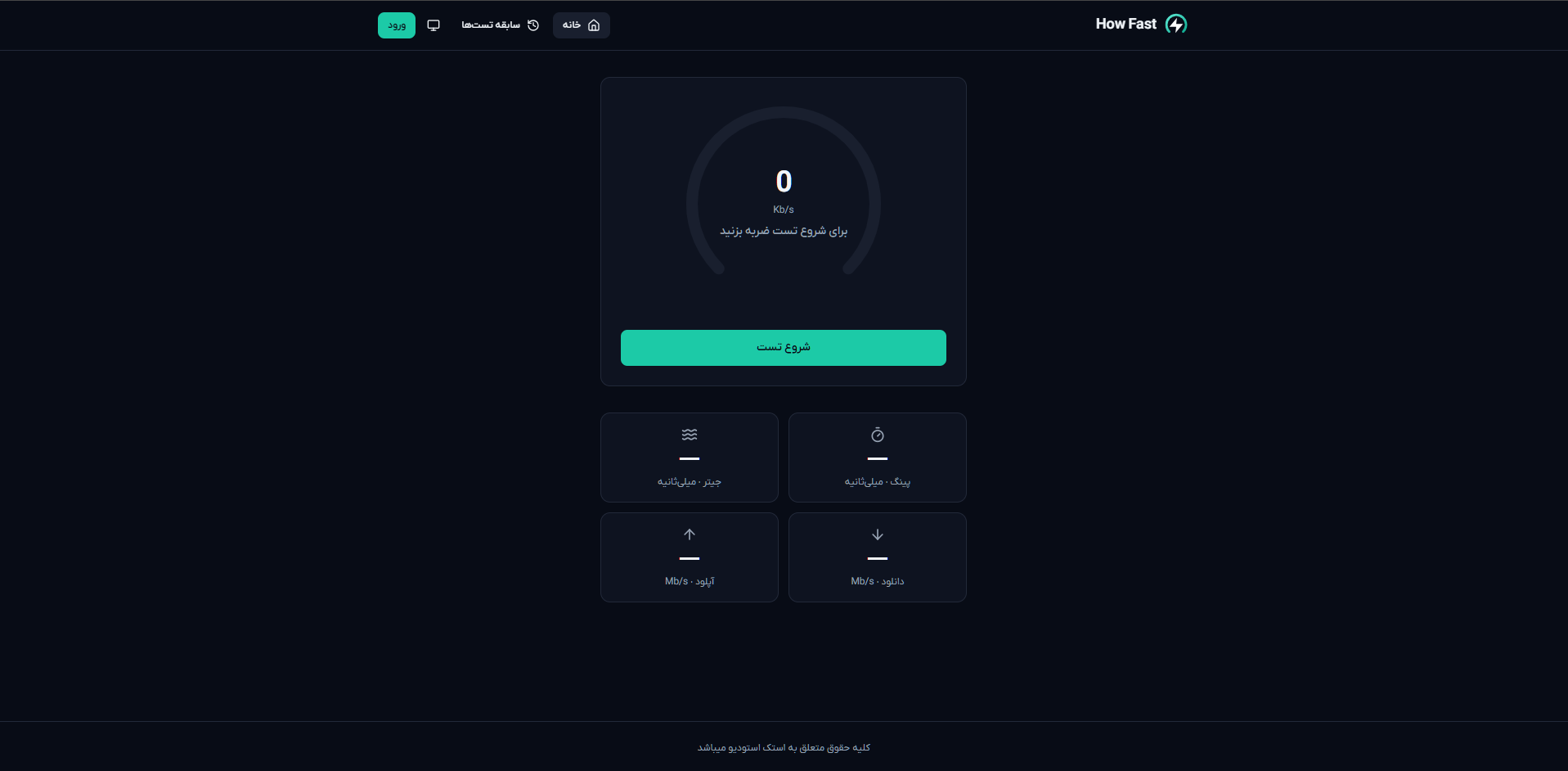Click the download arrow icon
The width and height of the screenshot is (1568, 771).
(x=878, y=534)
